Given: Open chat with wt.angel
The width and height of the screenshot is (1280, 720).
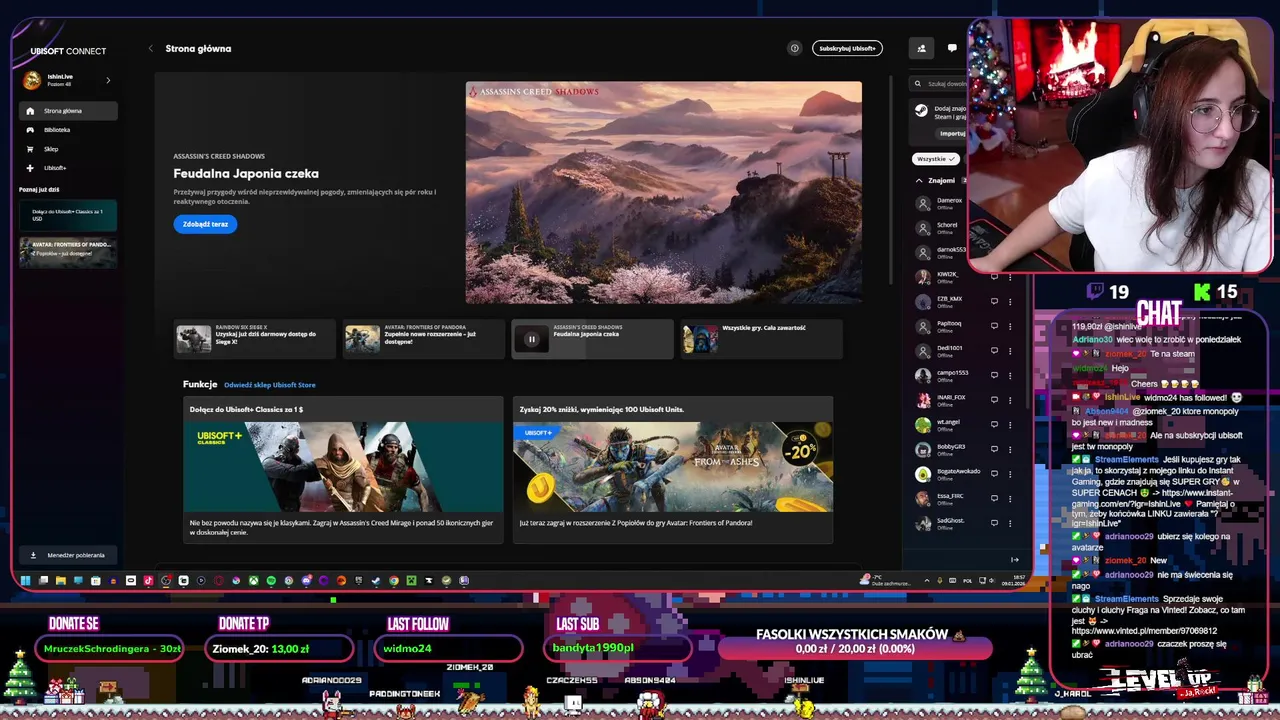Looking at the screenshot, I should [994, 425].
